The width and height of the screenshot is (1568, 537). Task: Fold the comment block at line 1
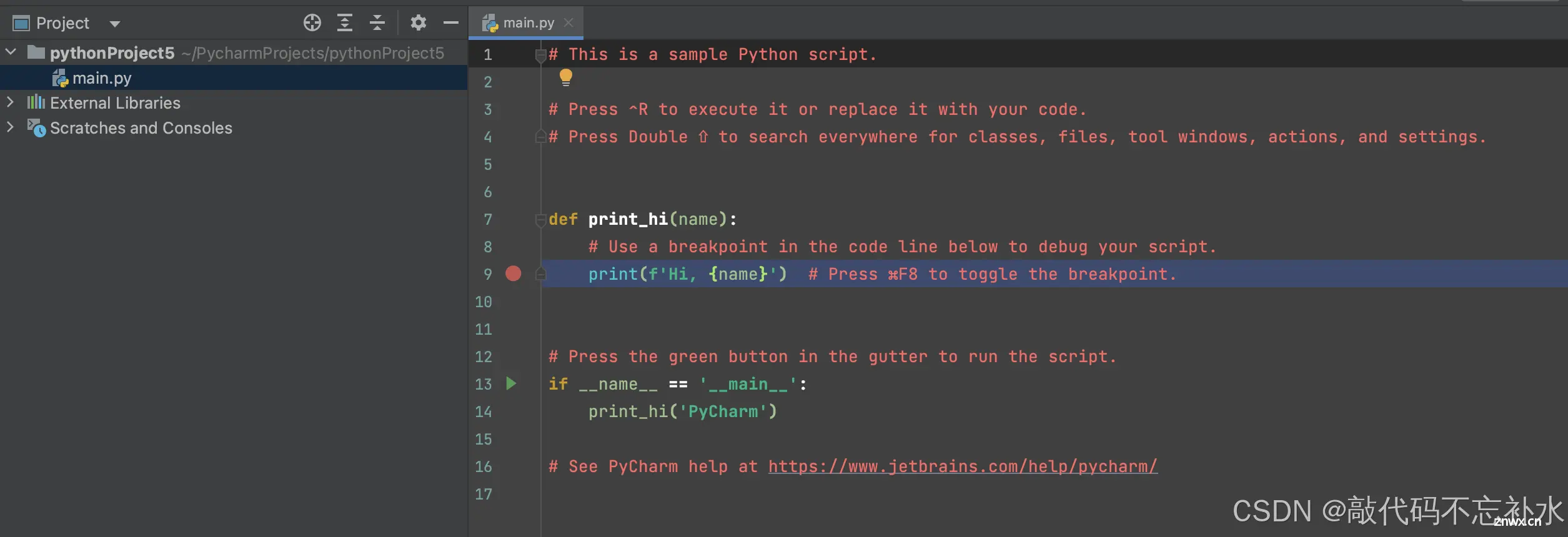click(541, 56)
